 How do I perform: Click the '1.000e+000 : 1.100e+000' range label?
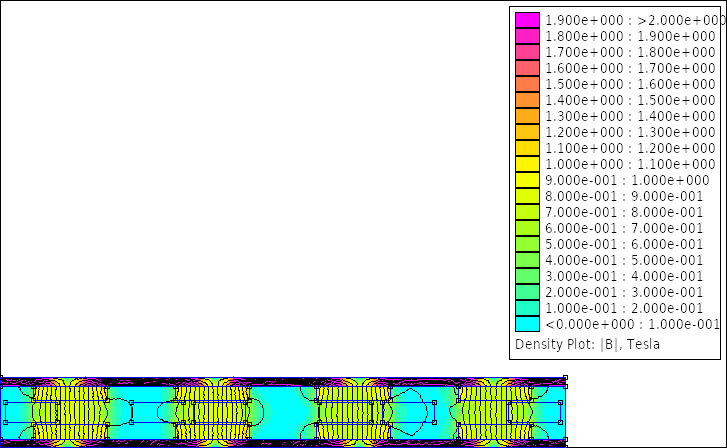point(630,164)
